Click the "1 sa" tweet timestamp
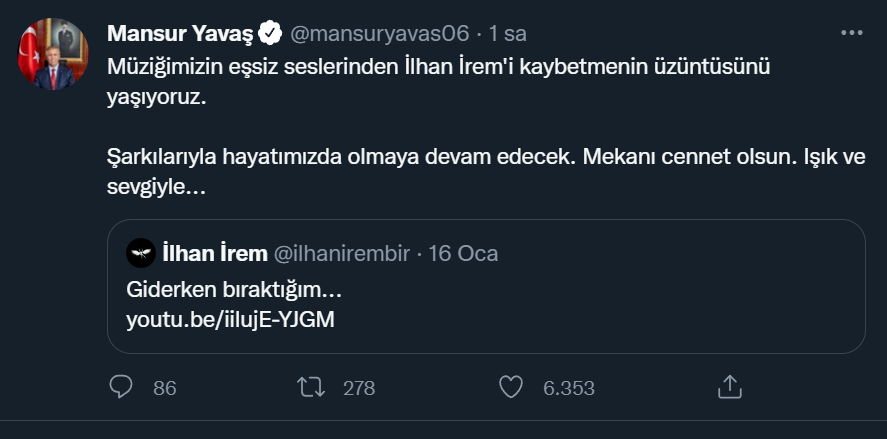Screen dimensions: 887x439 pos(508,33)
